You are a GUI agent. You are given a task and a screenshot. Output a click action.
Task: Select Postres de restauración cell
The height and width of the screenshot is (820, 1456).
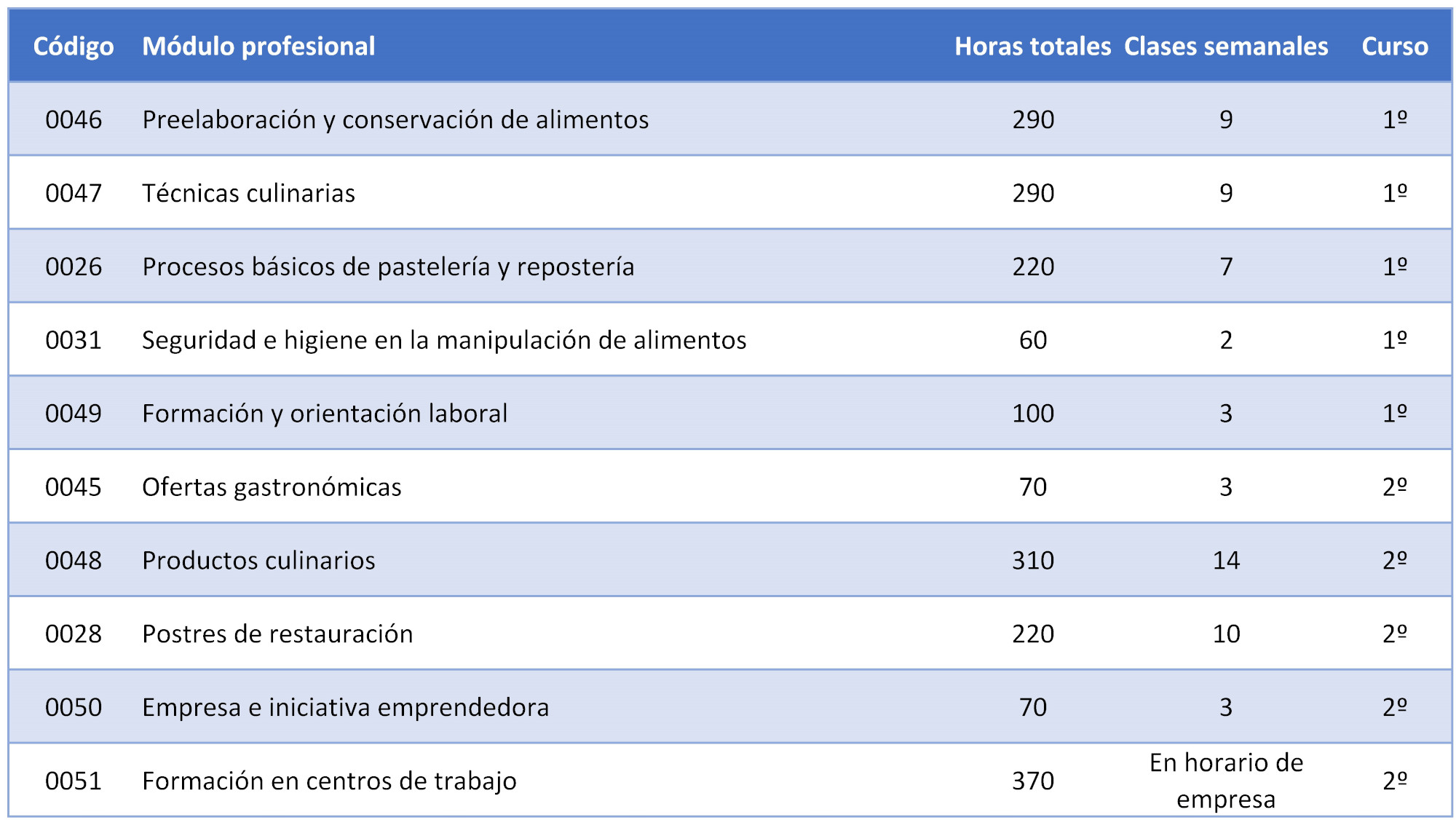point(277,634)
